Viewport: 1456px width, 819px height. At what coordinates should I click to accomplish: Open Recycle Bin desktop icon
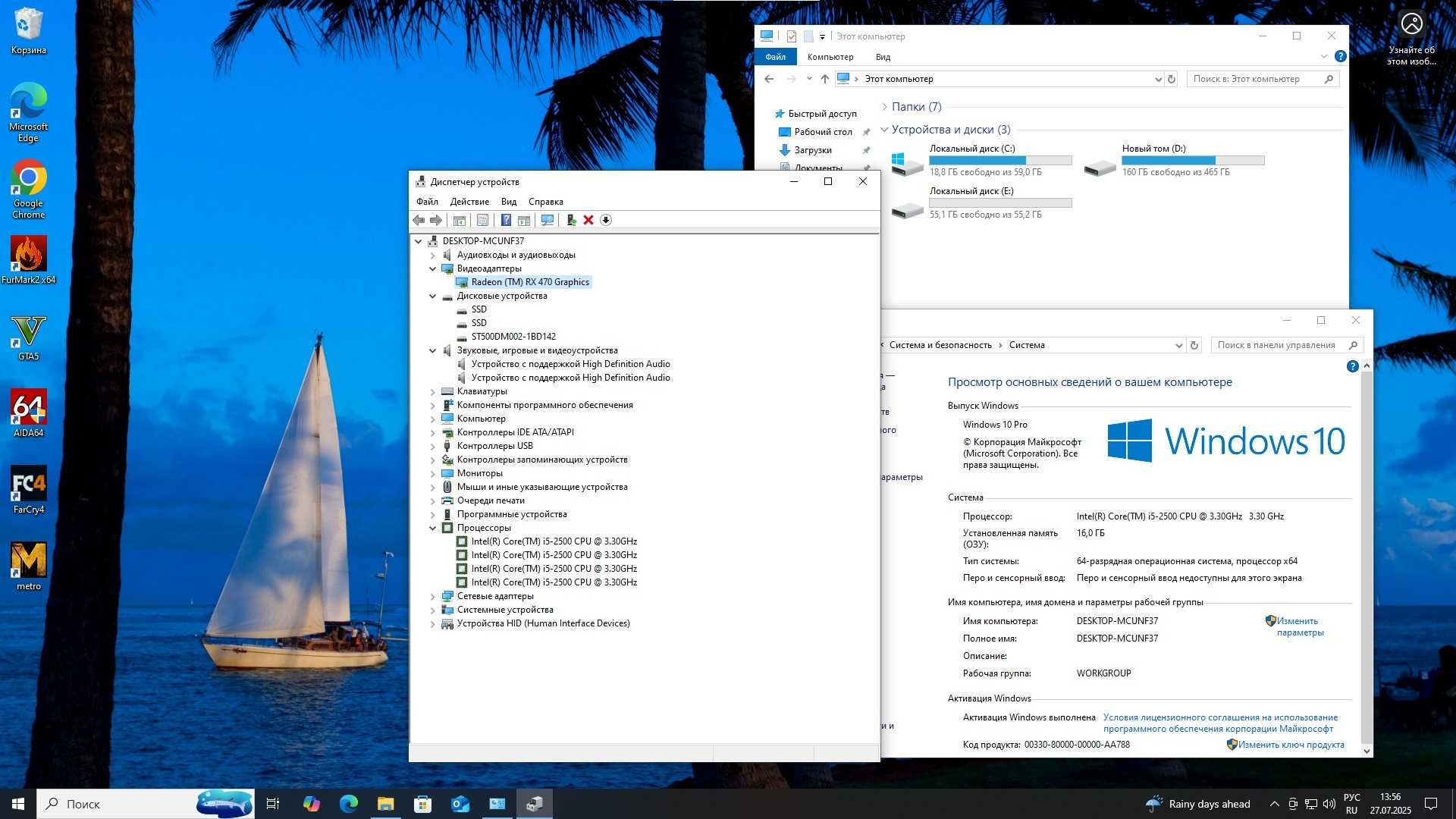click(29, 31)
